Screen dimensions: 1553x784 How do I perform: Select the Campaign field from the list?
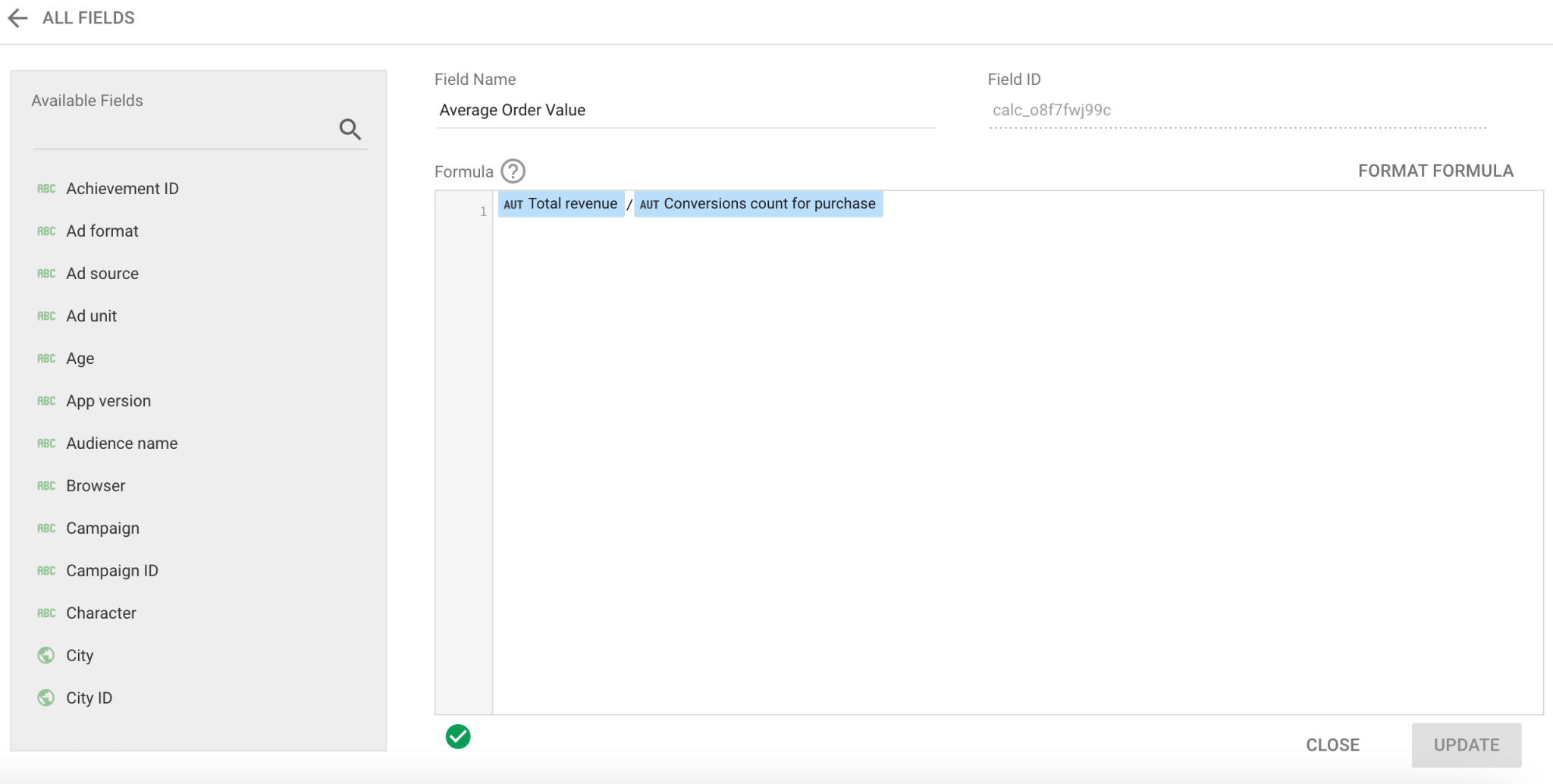(x=102, y=528)
